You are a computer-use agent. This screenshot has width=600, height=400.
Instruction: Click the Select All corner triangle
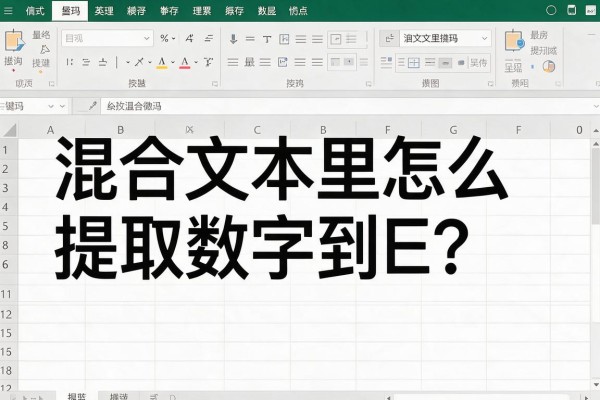tap(10, 130)
